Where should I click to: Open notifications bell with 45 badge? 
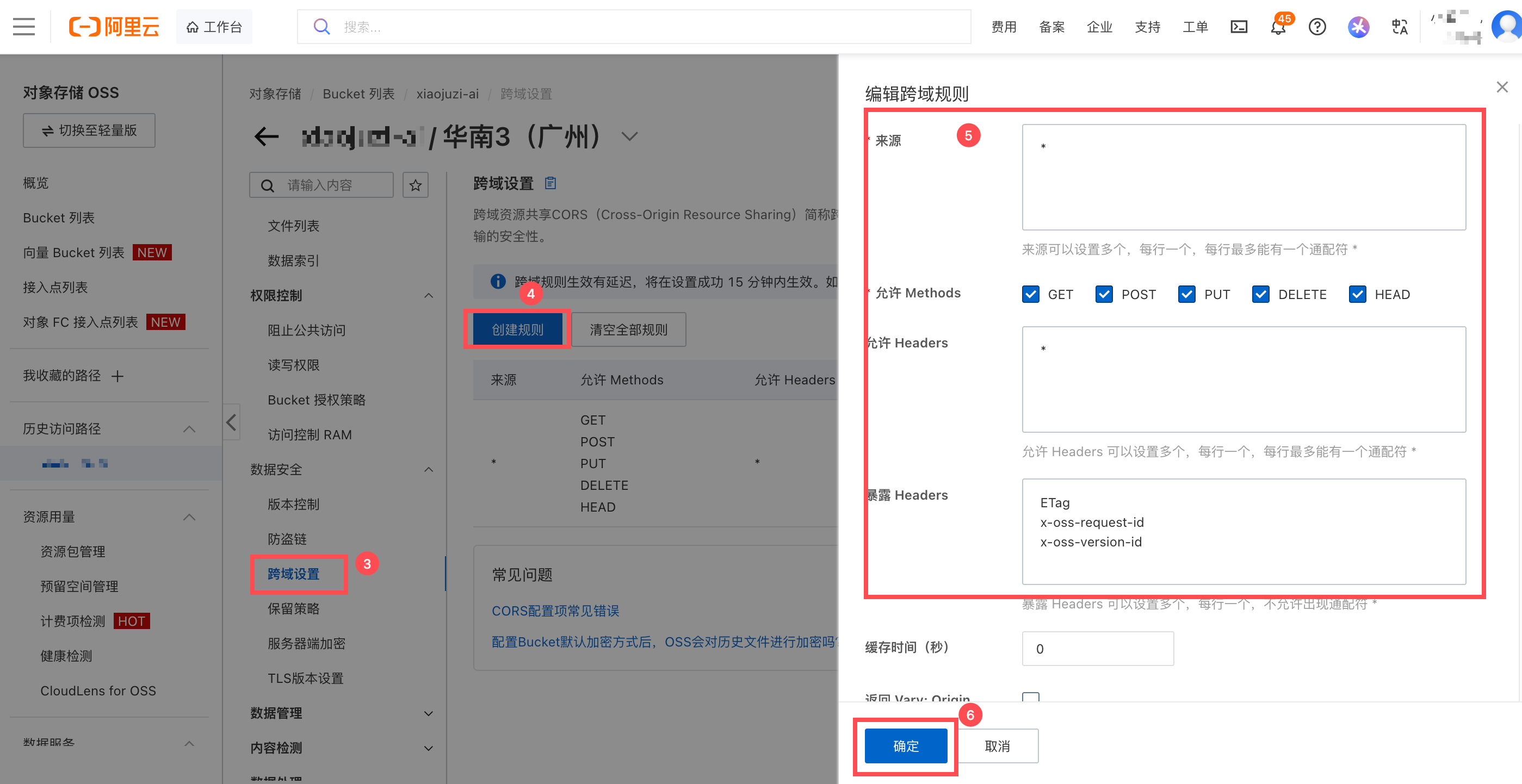click(x=1278, y=27)
